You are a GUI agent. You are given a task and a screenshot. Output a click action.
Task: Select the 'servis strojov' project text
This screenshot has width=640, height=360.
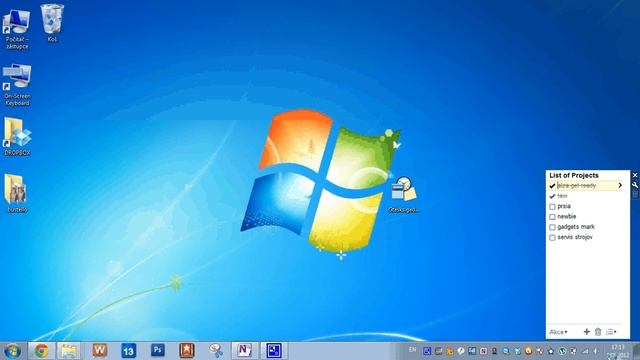(x=575, y=237)
